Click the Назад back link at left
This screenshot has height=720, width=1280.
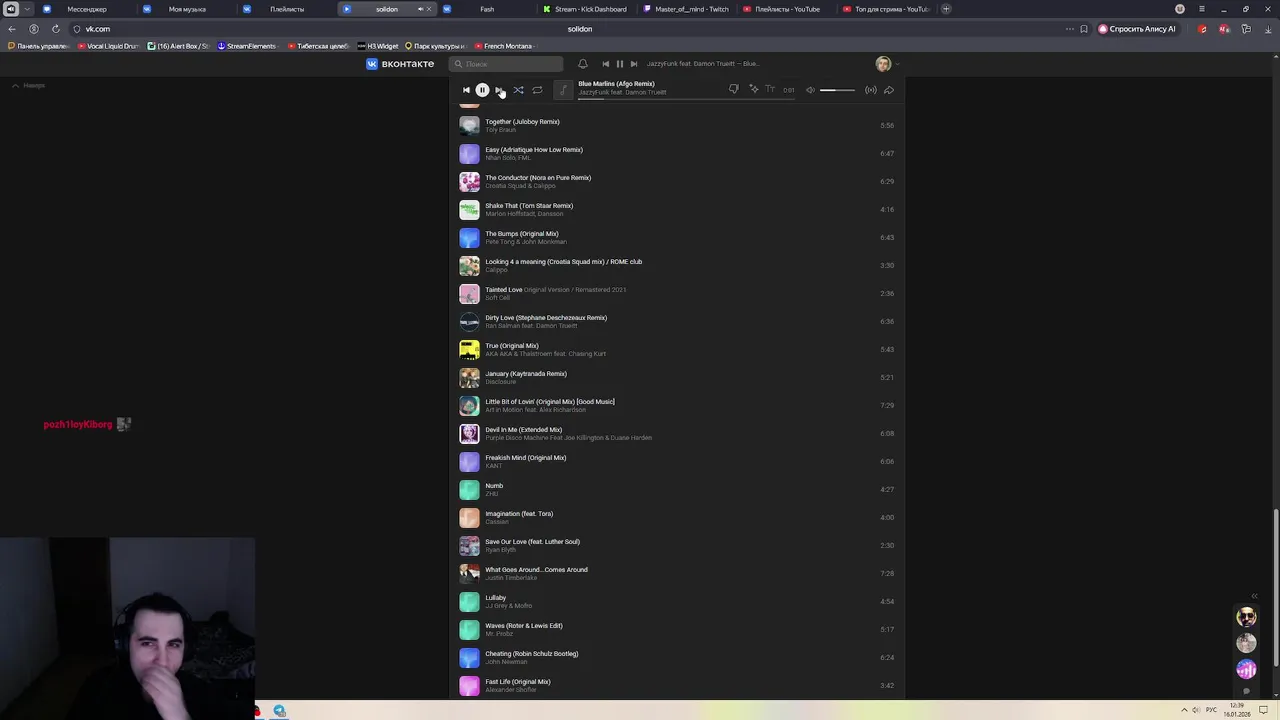tap(29, 86)
